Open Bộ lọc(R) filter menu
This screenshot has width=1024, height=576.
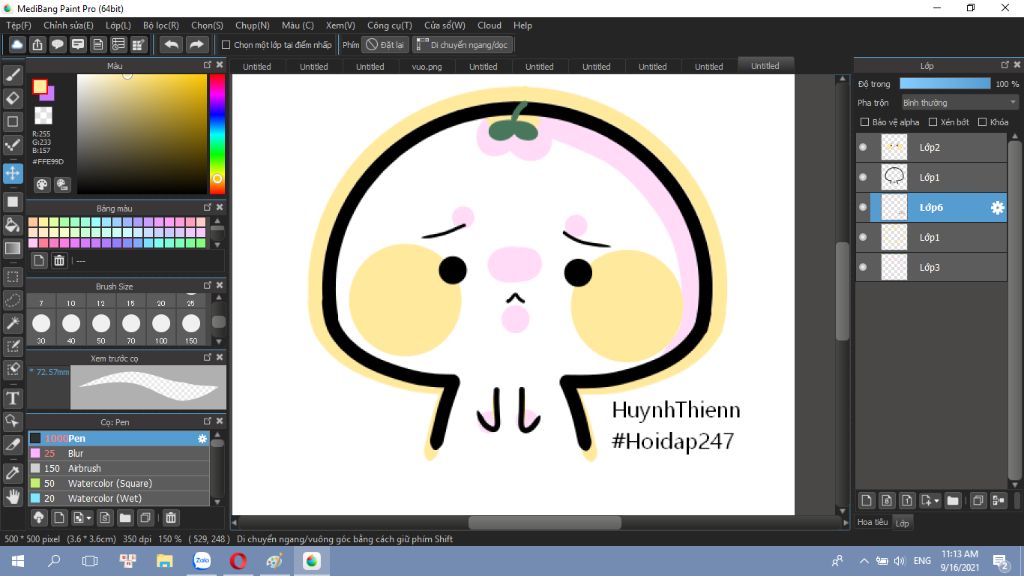pyautogui.click(x=161, y=25)
